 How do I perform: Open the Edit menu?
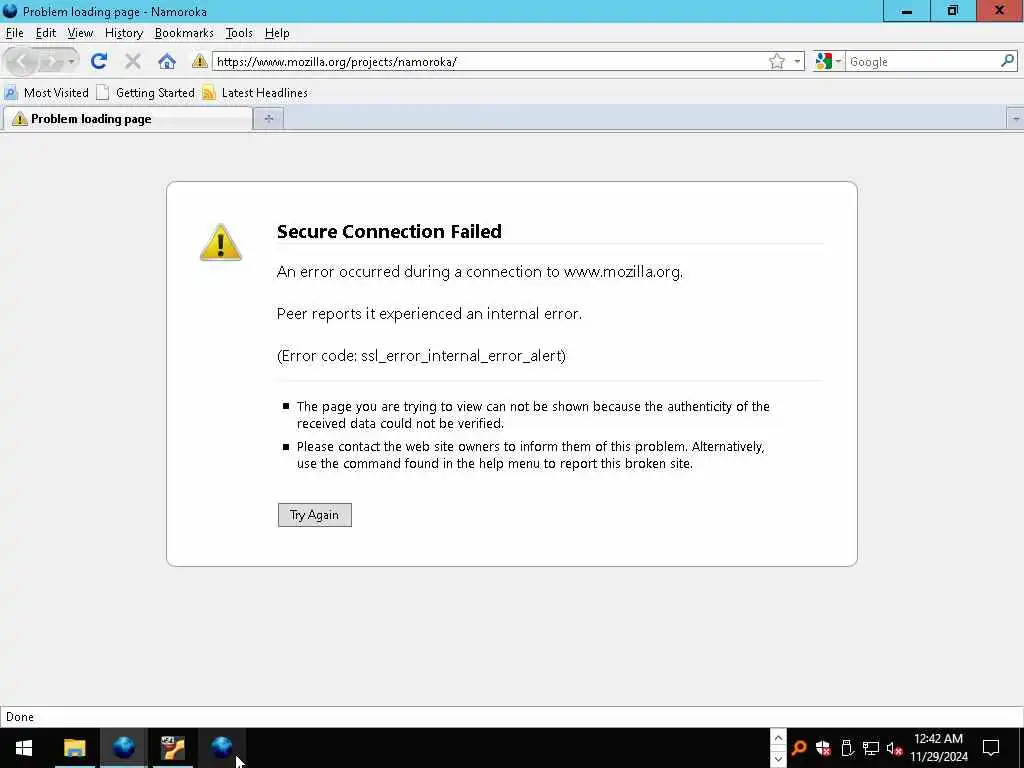click(46, 33)
